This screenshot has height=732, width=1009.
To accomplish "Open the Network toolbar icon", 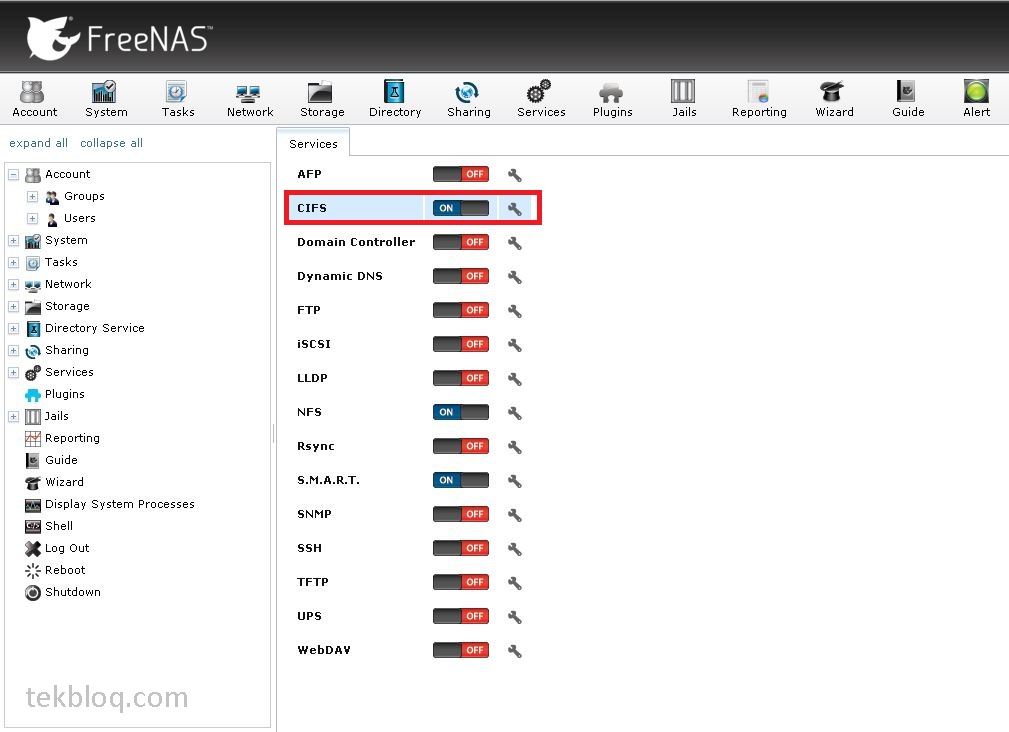I will [x=250, y=98].
